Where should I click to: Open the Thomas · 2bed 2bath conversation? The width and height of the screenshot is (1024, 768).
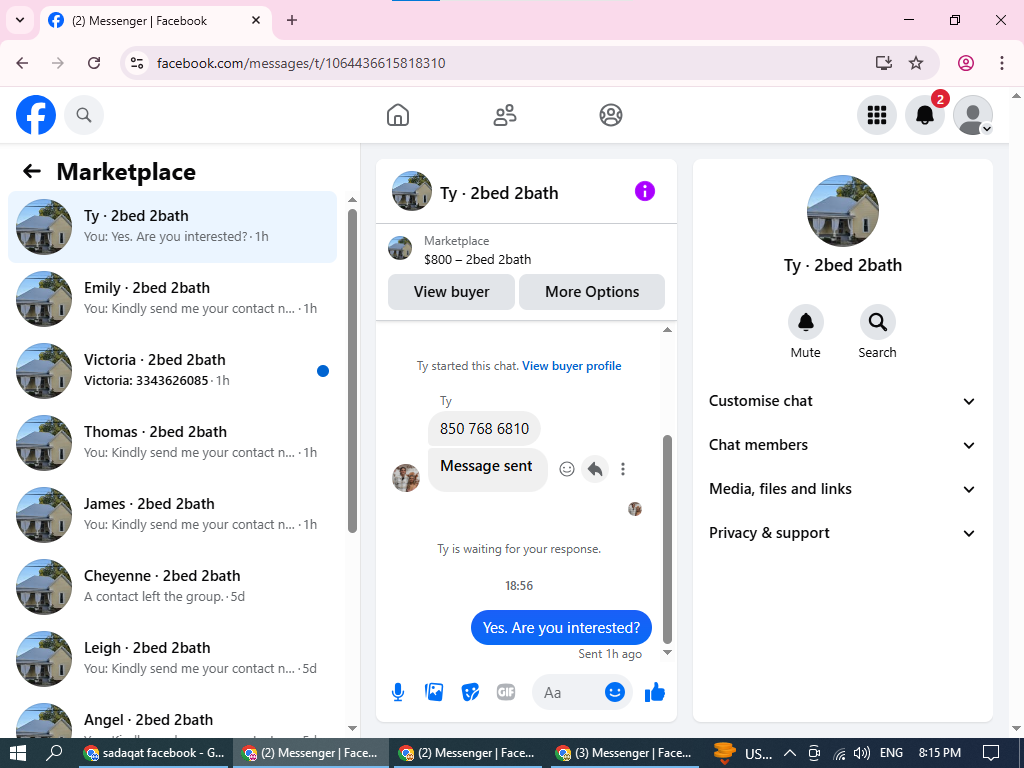tap(172, 443)
